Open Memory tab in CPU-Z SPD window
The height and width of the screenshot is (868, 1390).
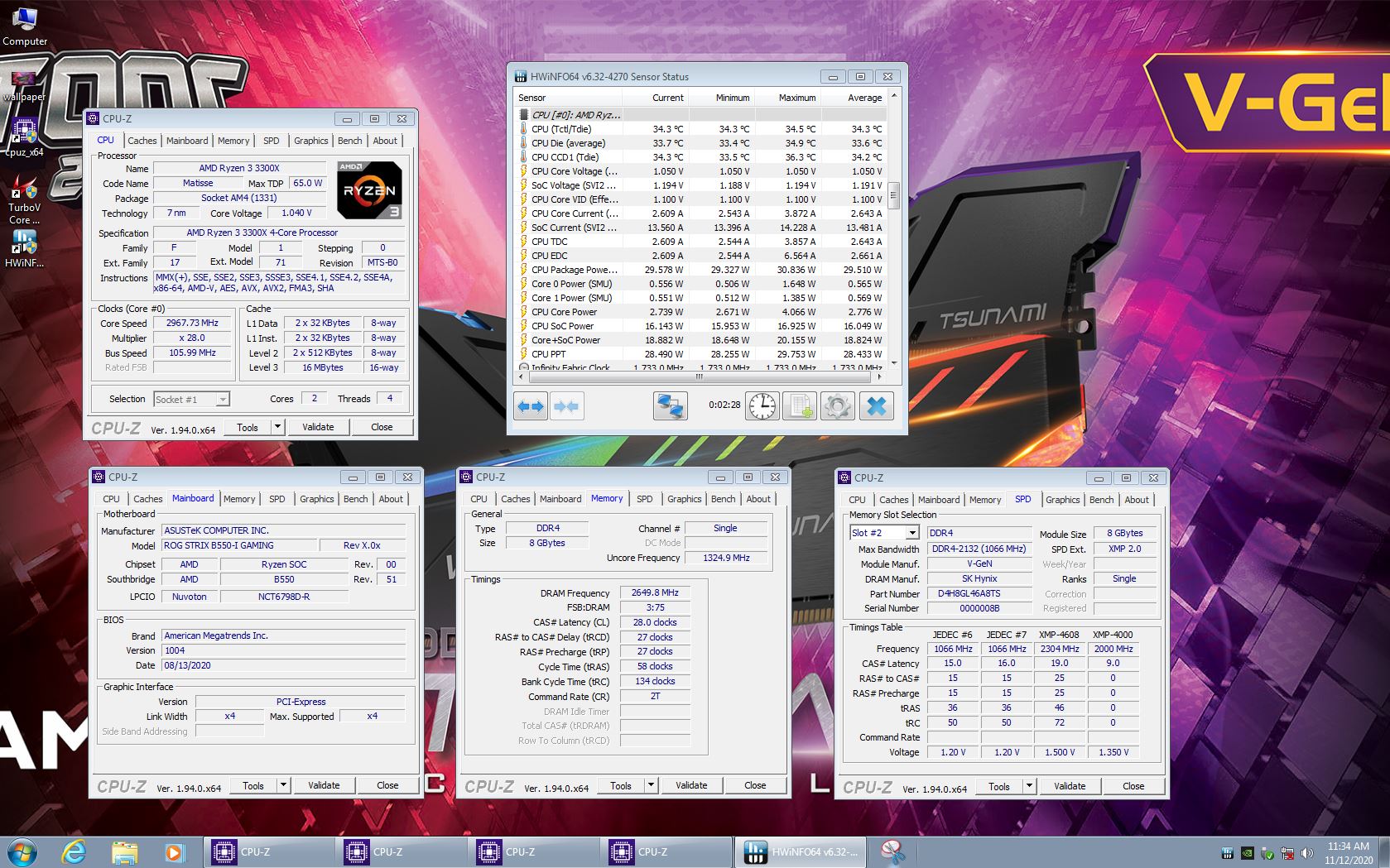click(x=985, y=500)
